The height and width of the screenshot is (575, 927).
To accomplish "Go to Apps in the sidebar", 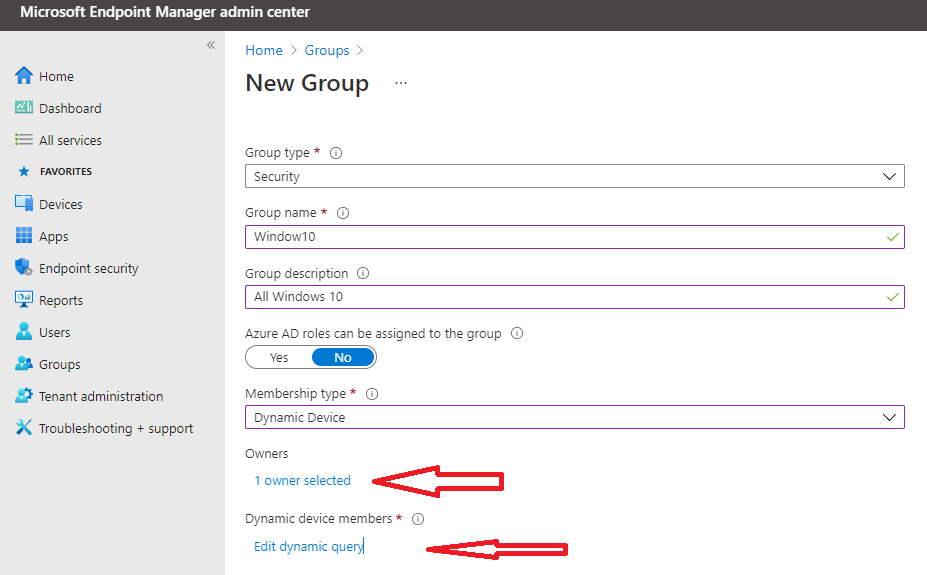I will (x=54, y=237).
